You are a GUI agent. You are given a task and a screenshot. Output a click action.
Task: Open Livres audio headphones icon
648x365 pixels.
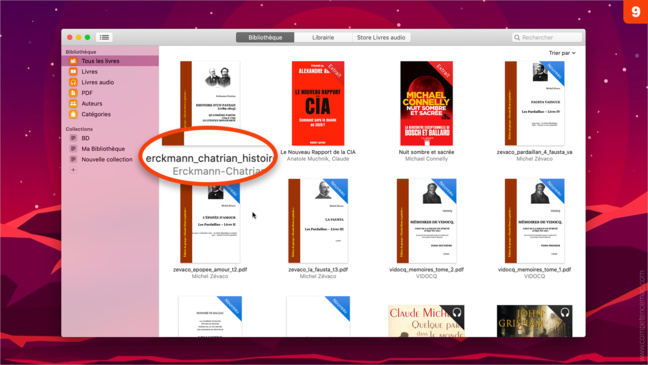73,82
